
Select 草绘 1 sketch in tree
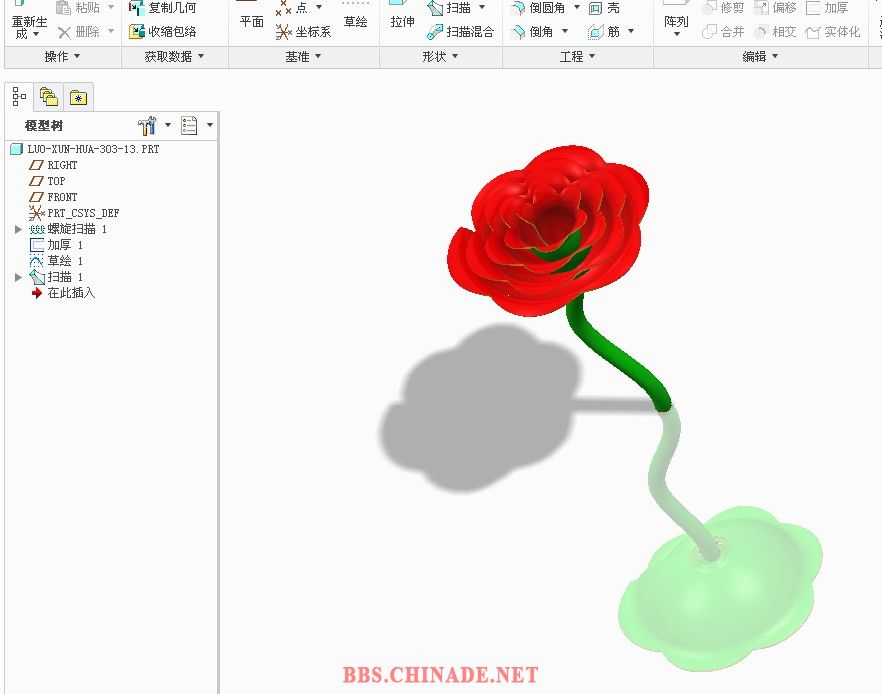[x=56, y=261]
